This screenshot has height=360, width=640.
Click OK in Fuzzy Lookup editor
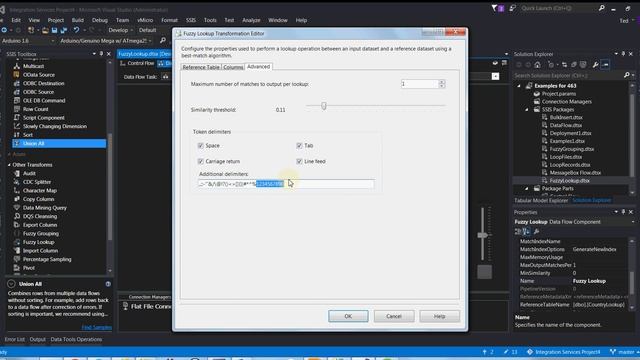pyautogui.click(x=348, y=316)
